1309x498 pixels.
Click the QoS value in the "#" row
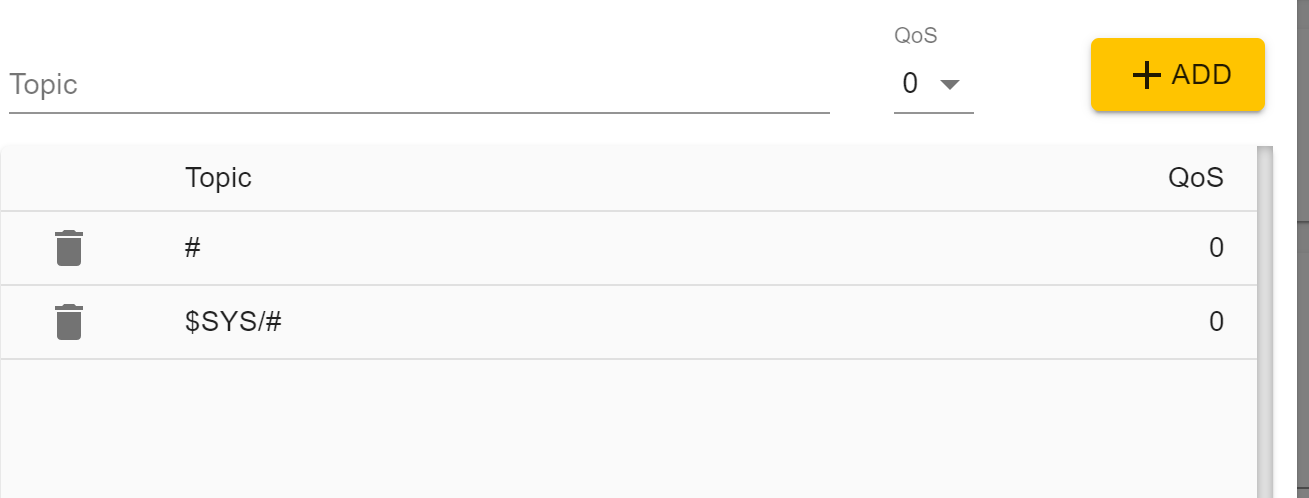click(x=1216, y=248)
